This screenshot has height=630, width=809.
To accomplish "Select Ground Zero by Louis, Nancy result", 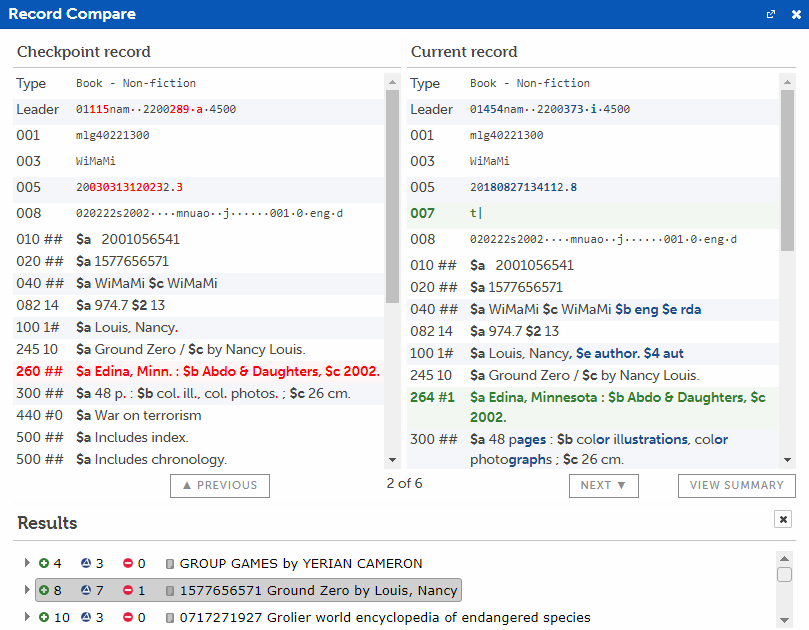I will [312, 591].
